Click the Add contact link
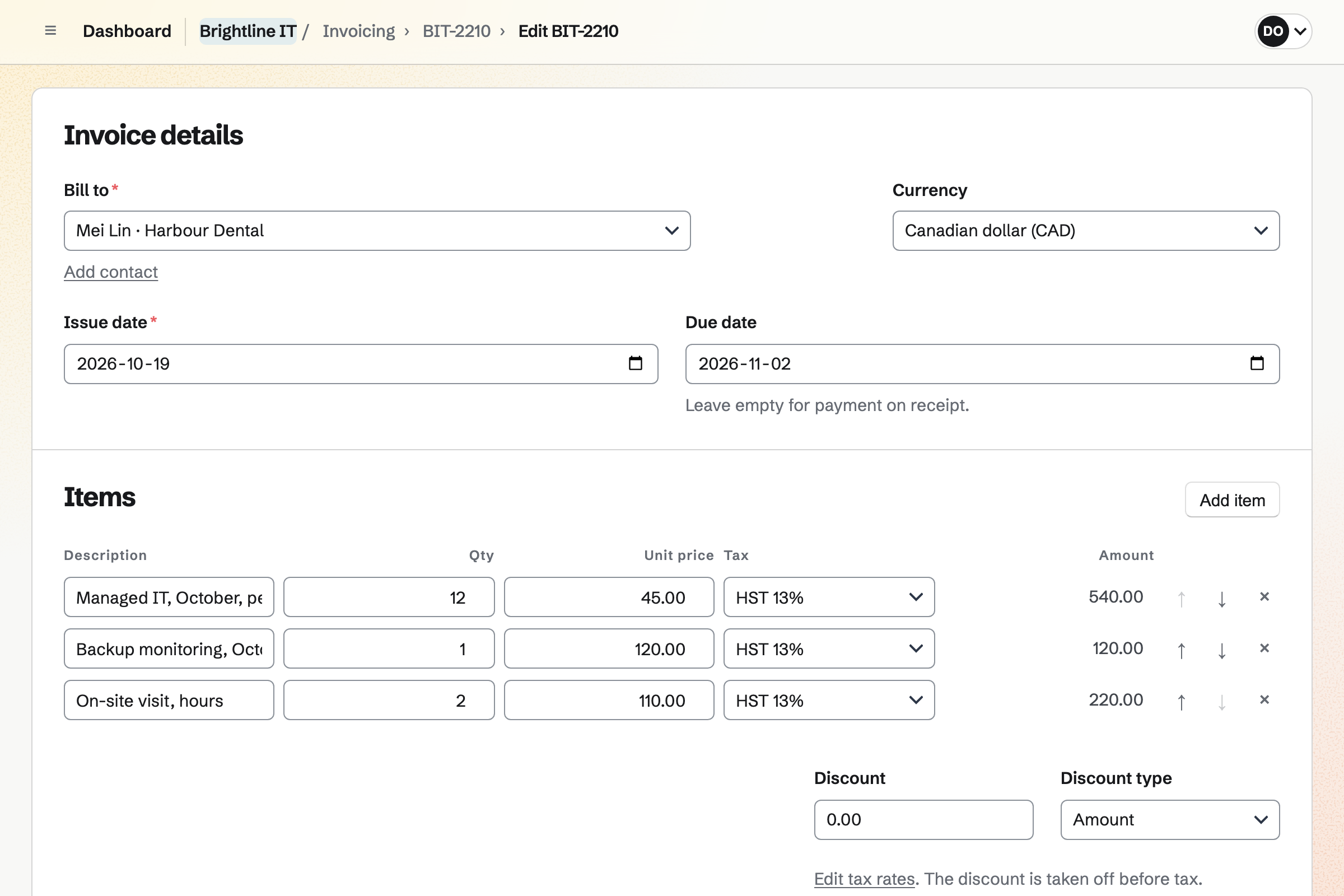1344x896 pixels. (x=111, y=272)
